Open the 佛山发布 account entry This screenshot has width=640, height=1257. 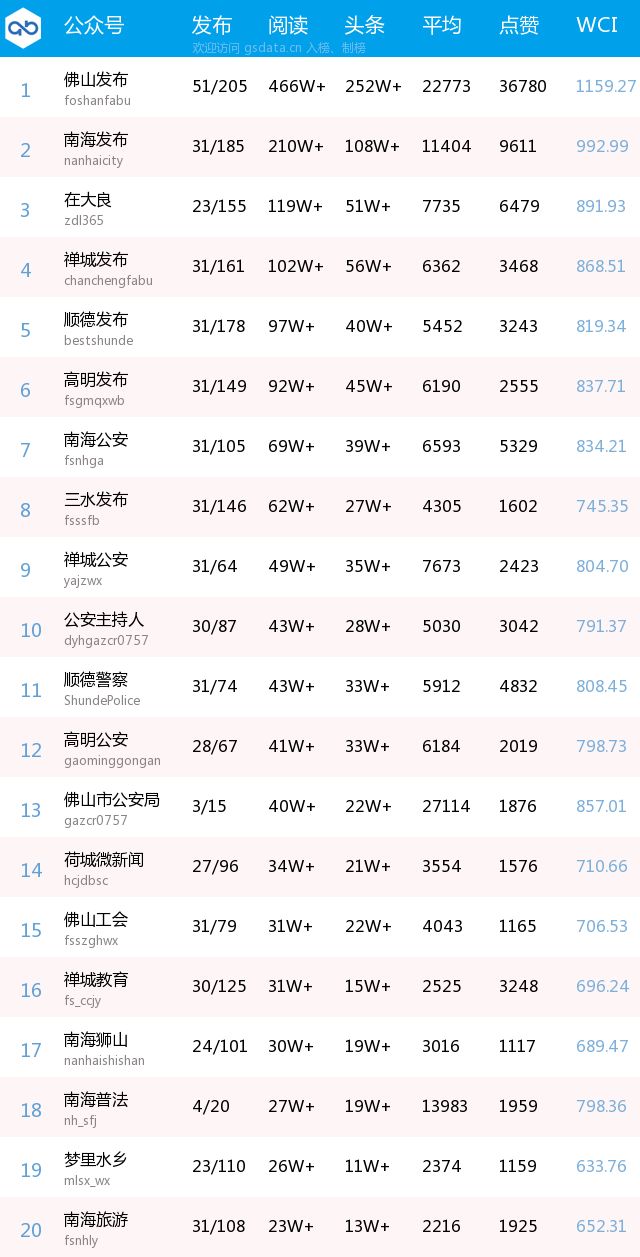coord(96,88)
